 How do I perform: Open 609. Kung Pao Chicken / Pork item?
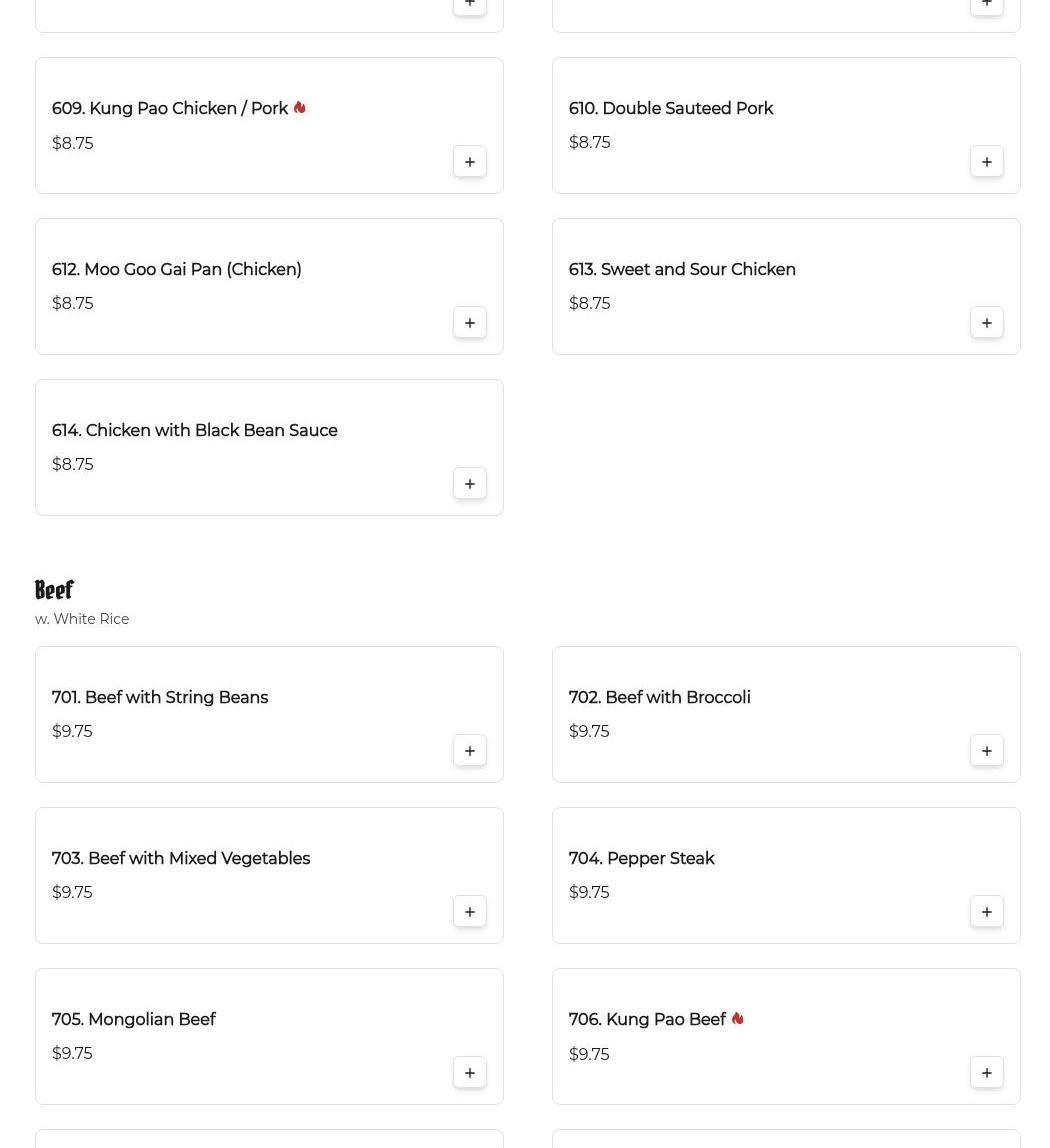coord(169,109)
